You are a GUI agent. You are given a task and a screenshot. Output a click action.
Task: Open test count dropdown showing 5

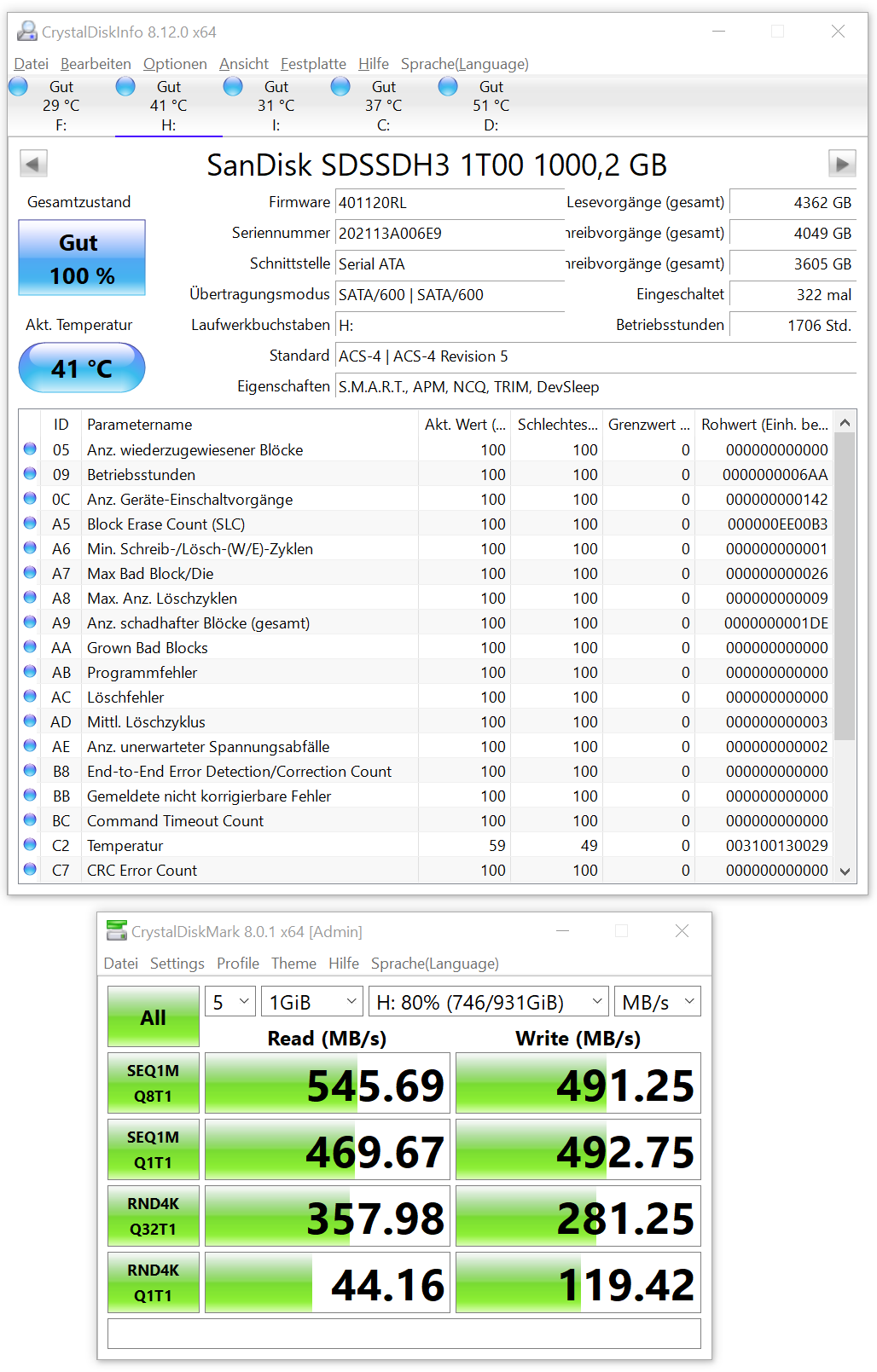click(230, 1001)
